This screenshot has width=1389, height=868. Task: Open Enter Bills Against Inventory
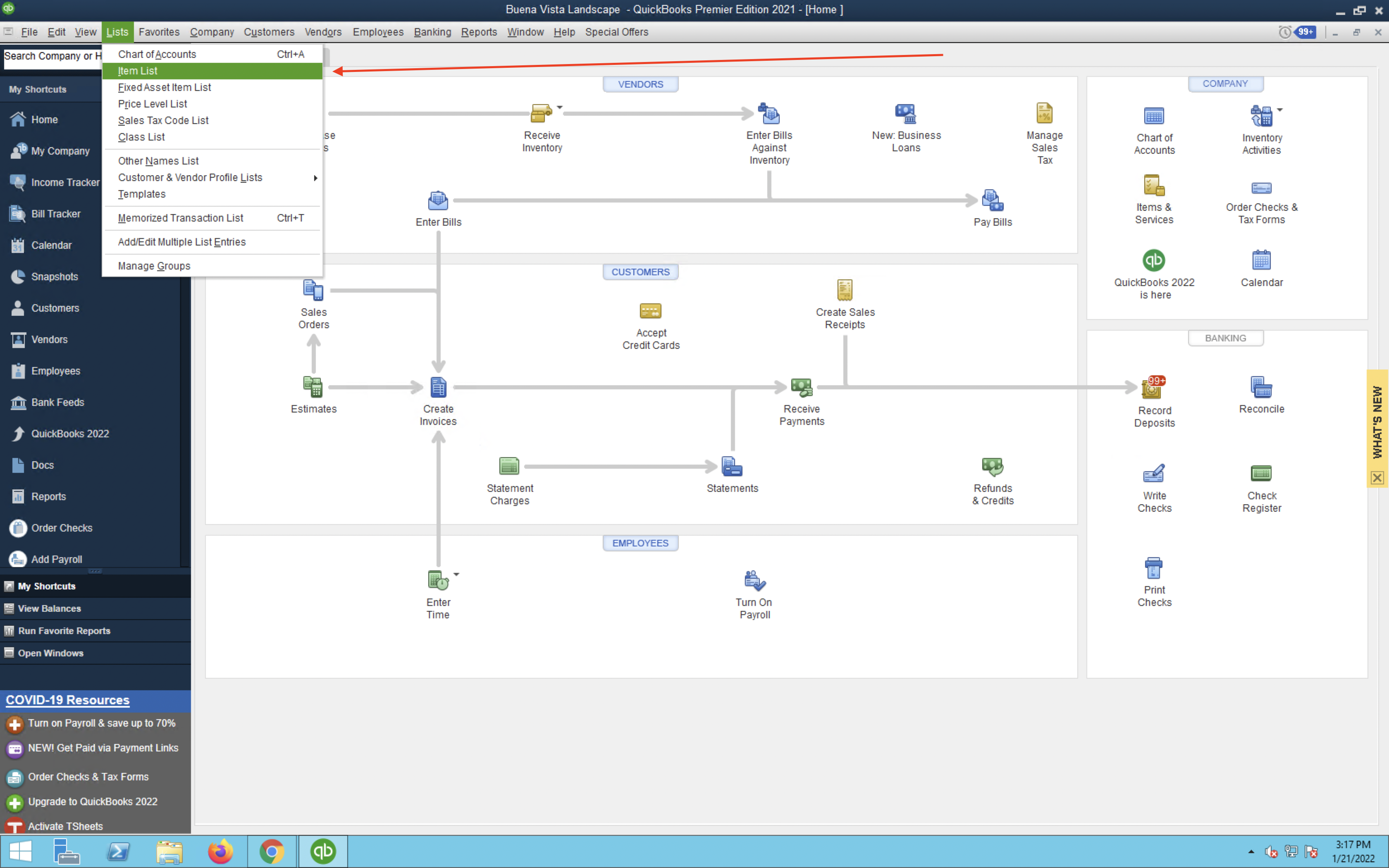tap(768, 114)
